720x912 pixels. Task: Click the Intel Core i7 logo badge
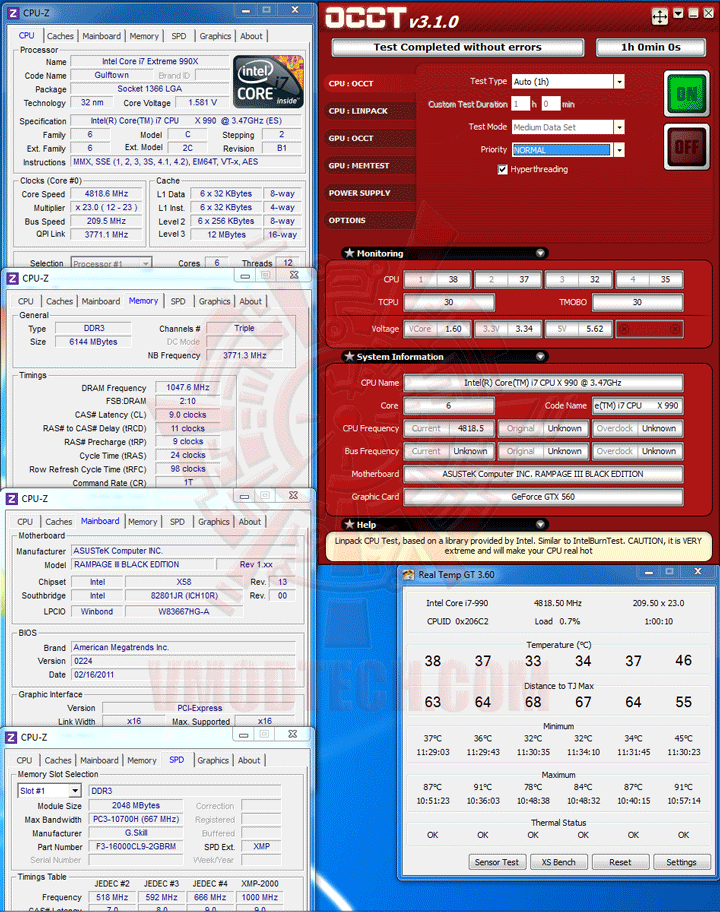(x=268, y=82)
